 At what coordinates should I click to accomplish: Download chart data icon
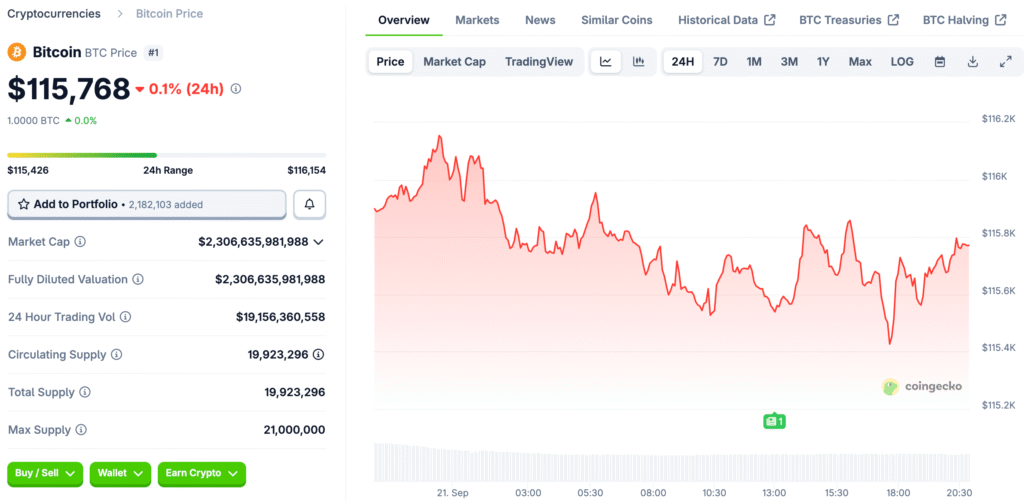pos(972,62)
